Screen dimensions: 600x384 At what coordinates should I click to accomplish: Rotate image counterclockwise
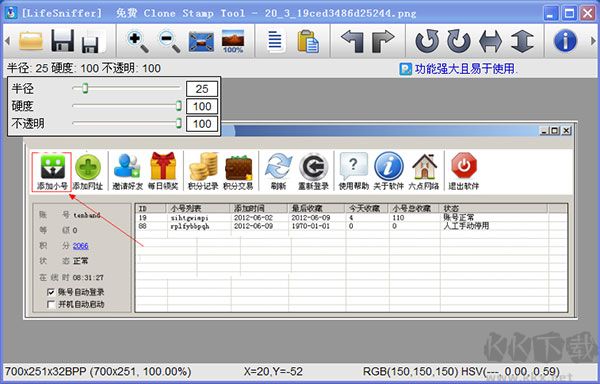click(427, 41)
